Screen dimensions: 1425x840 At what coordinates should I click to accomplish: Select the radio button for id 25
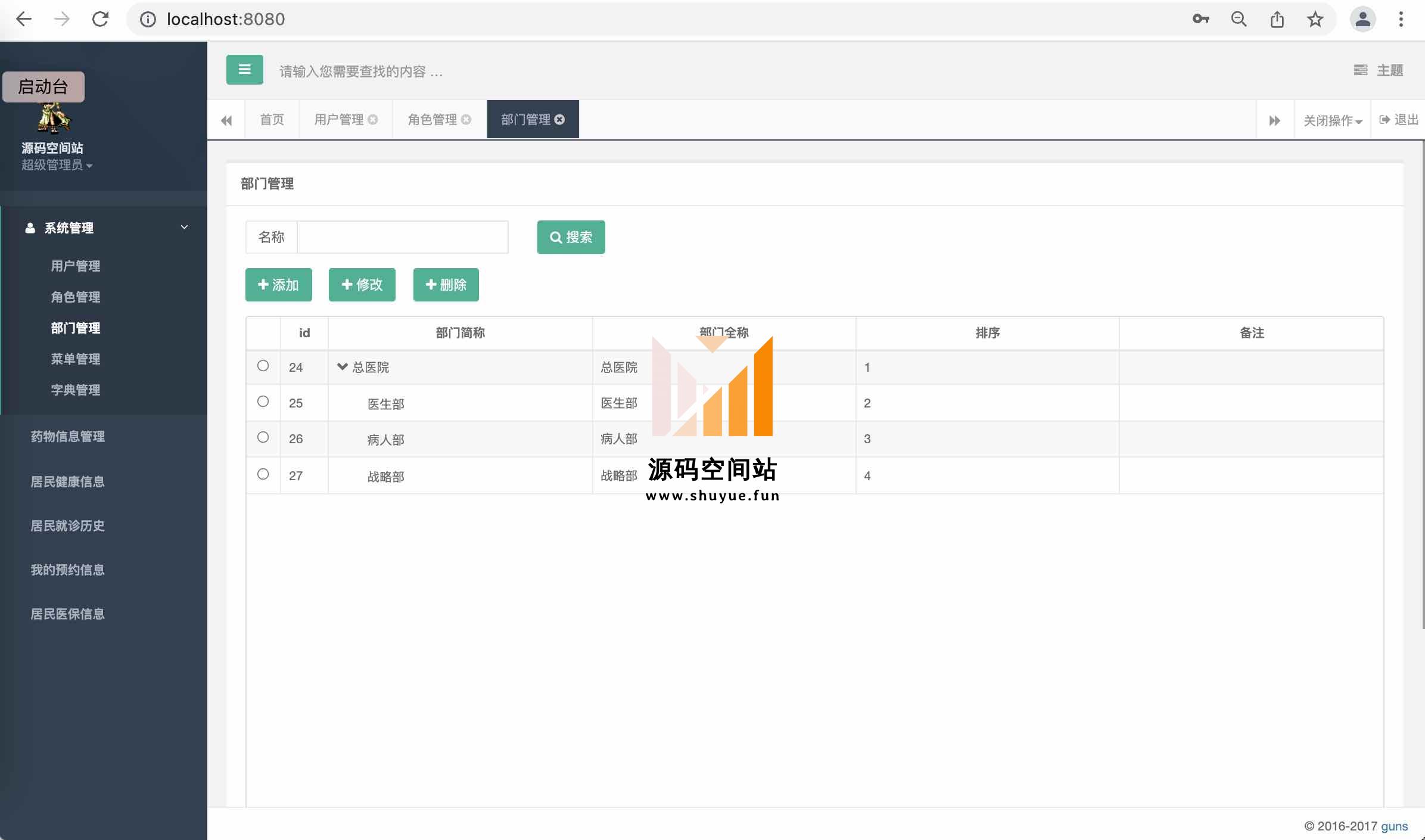tap(263, 402)
